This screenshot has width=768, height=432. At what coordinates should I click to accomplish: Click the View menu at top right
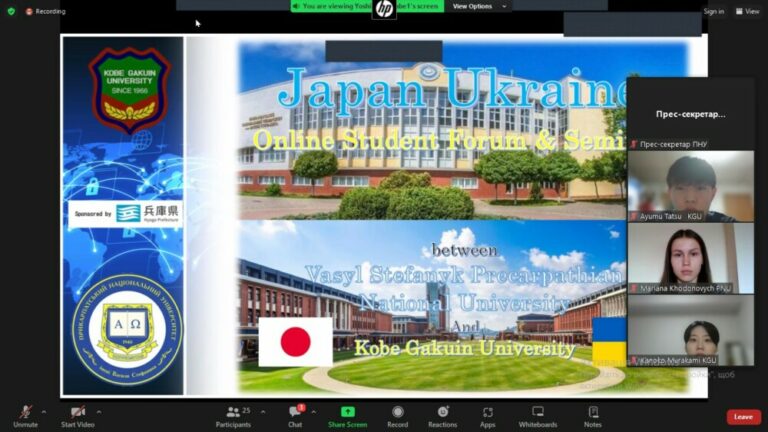click(747, 11)
